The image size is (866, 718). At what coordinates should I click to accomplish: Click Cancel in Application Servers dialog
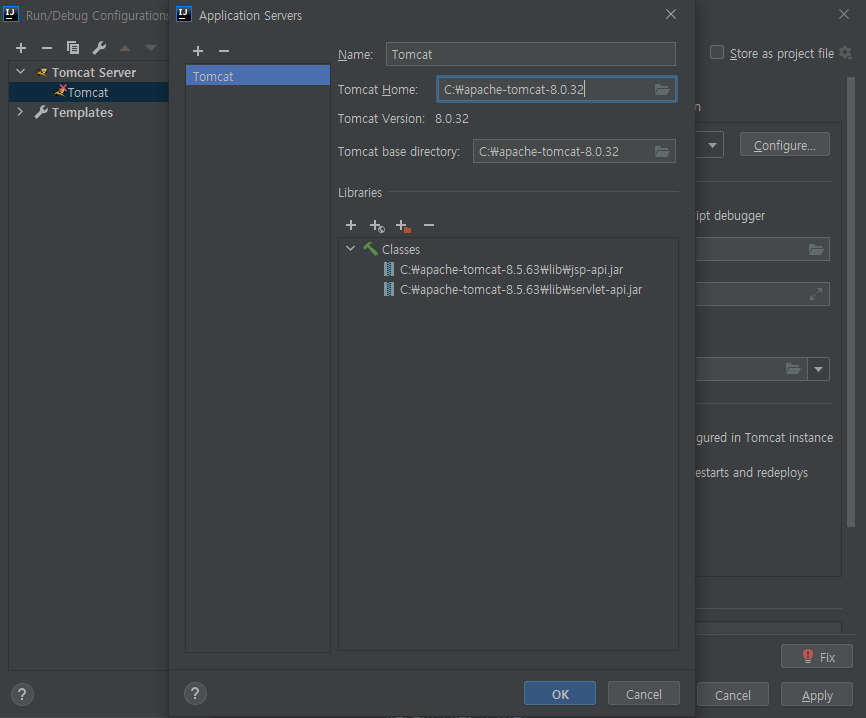click(x=643, y=694)
